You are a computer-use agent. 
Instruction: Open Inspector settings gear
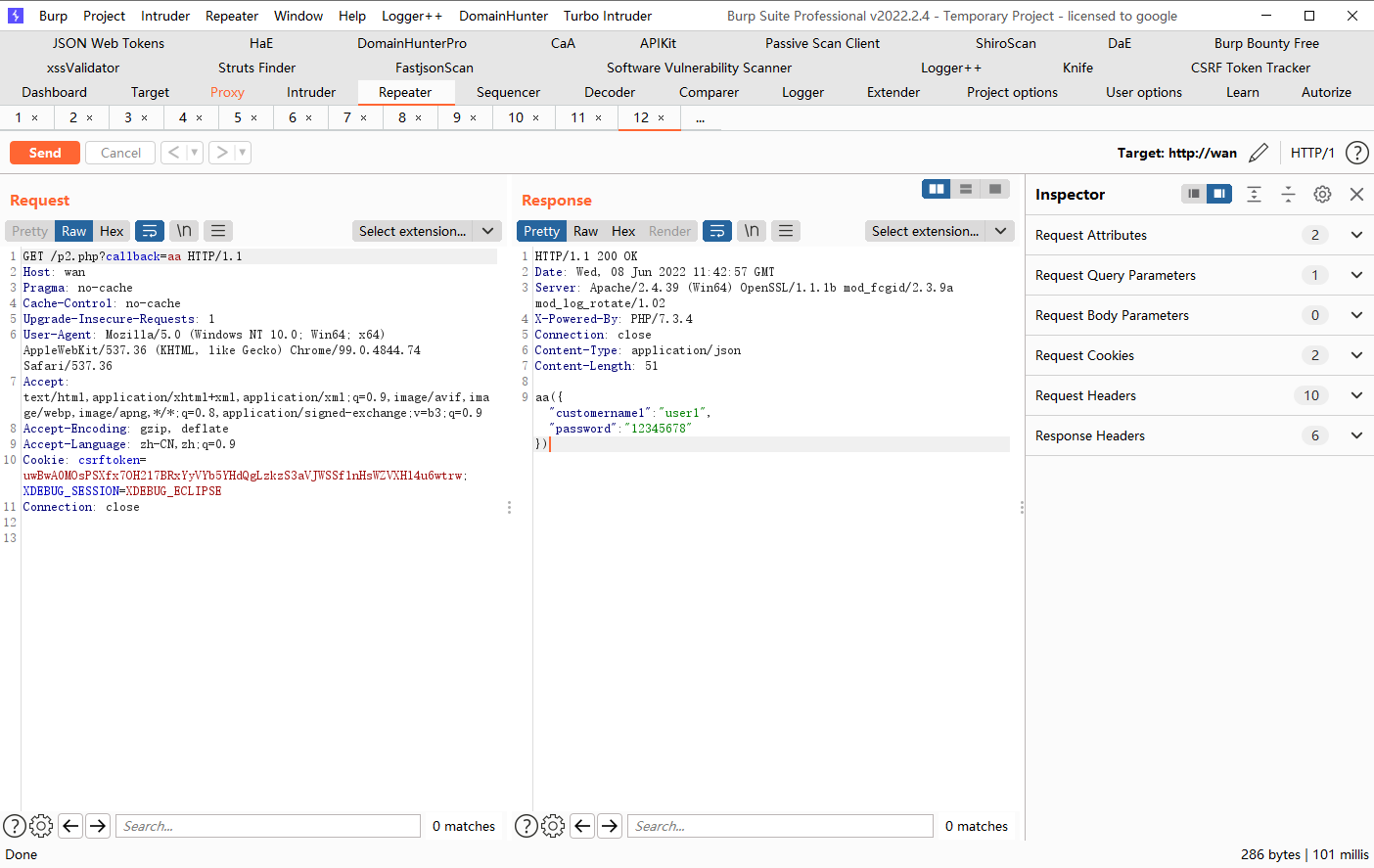tap(1322, 194)
